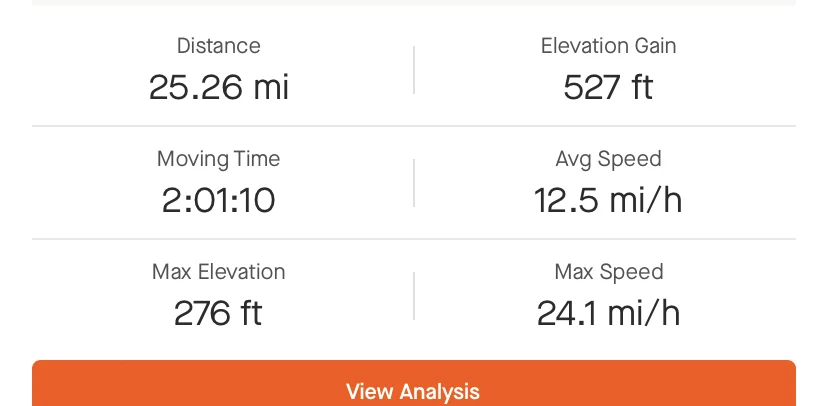Click the horizontal line below the Moving Time row
Viewport: 828px width, 406px height.
click(414, 239)
